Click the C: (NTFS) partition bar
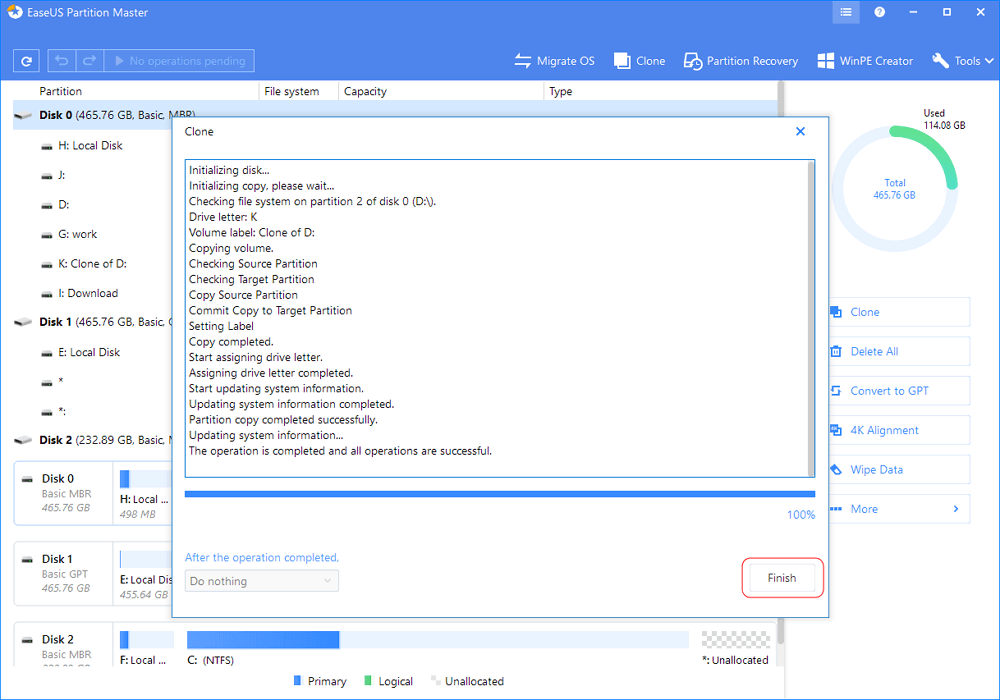Screen dimensions: 1000x700 pyautogui.click(x=438, y=639)
